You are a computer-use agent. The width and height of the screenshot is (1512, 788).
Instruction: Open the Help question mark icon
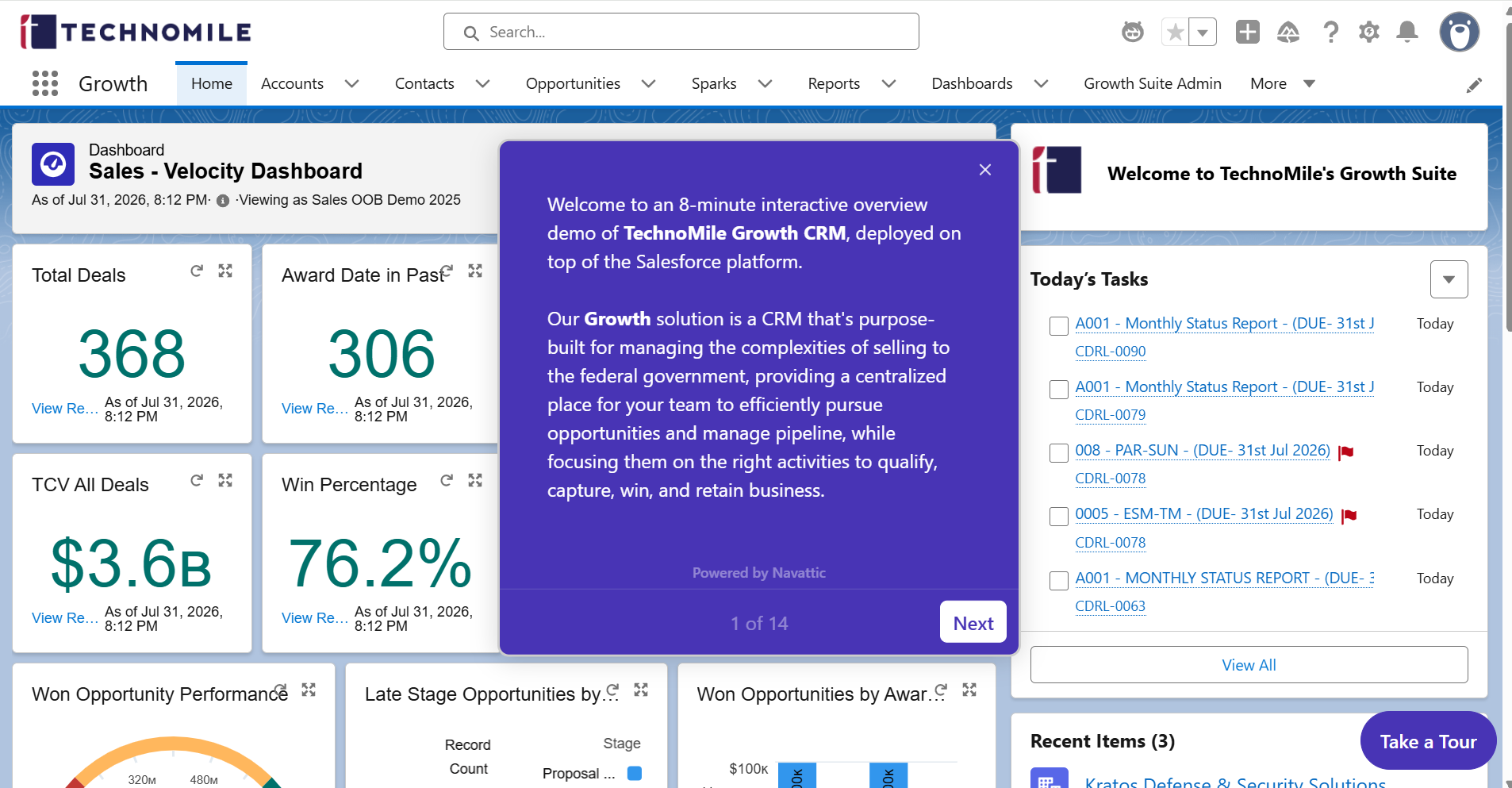1330,32
